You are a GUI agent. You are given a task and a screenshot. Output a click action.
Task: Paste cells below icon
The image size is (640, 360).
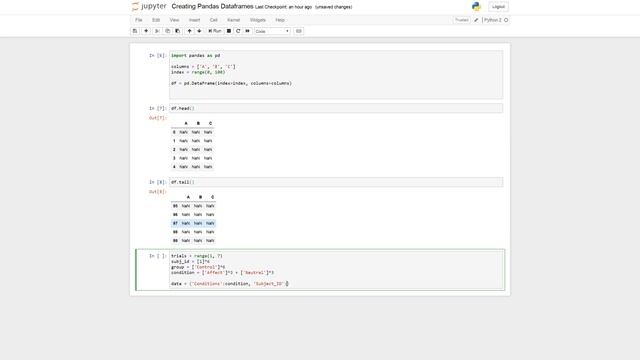(x=178, y=31)
